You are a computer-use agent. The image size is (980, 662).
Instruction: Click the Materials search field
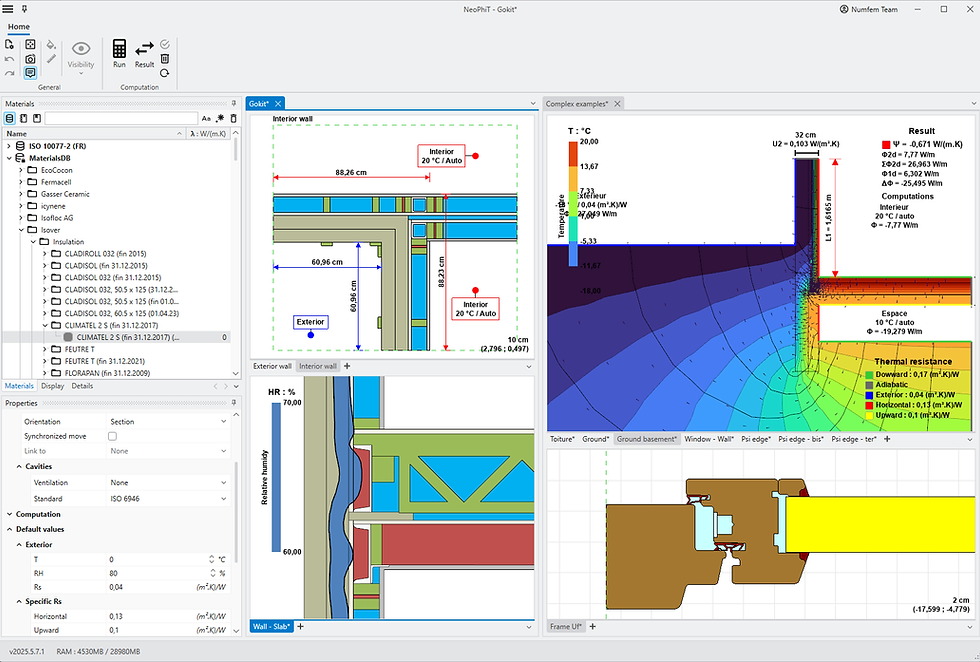pos(121,118)
